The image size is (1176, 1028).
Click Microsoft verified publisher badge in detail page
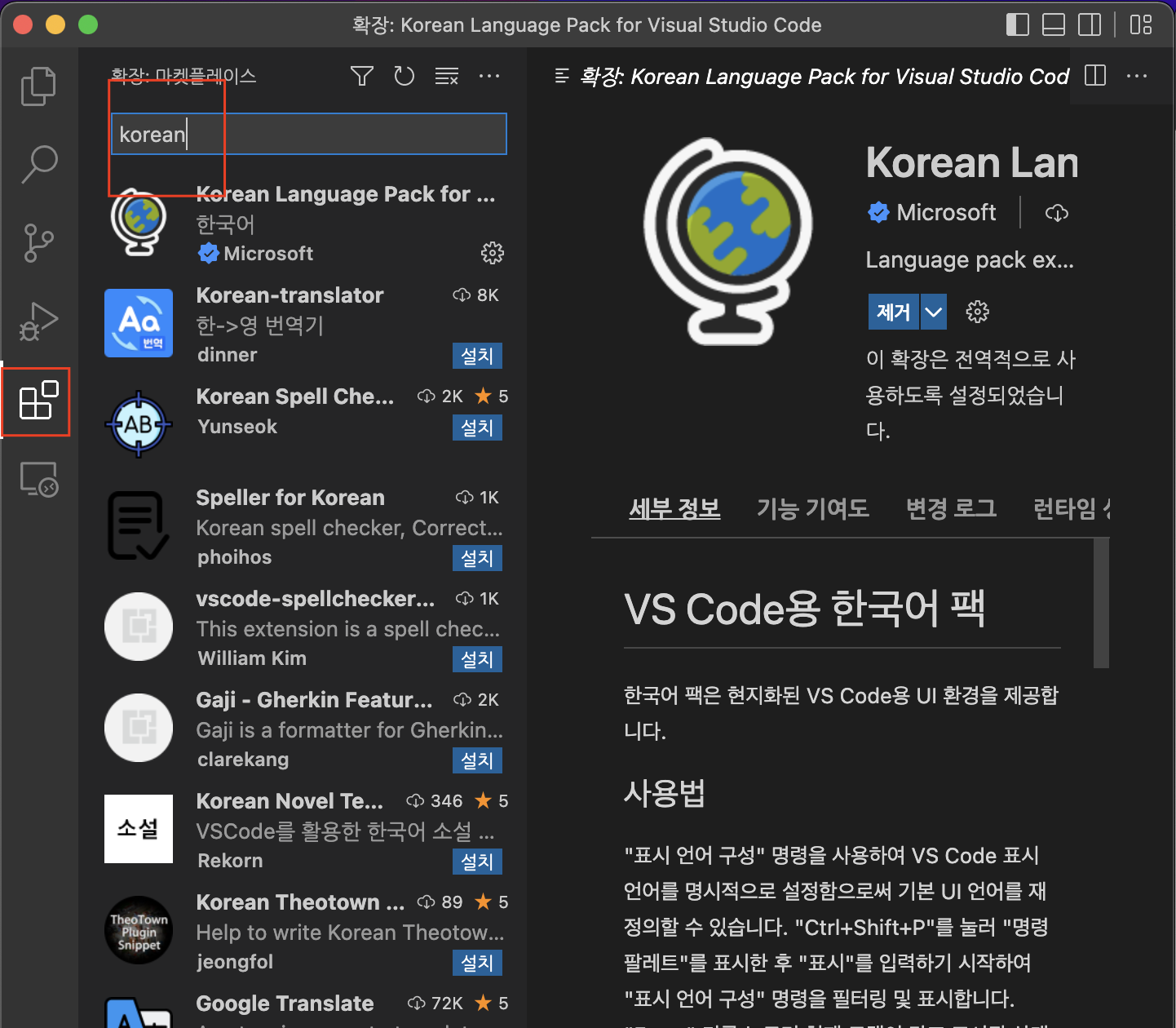point(878,213)
